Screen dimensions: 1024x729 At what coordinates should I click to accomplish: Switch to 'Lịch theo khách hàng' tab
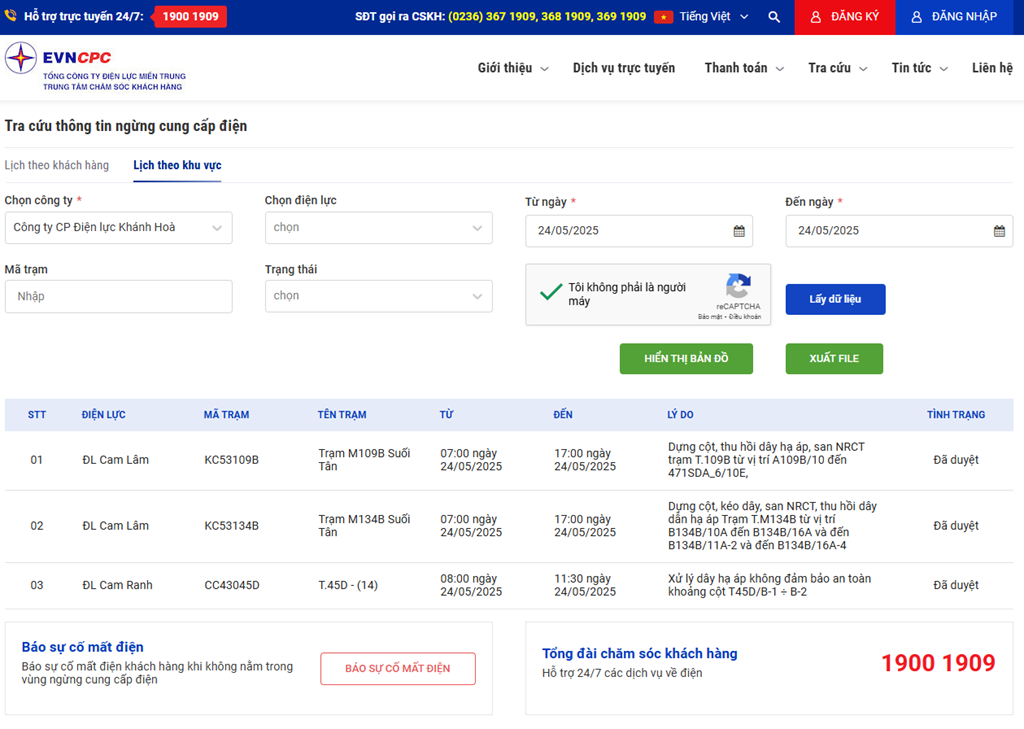coord(57,165)
